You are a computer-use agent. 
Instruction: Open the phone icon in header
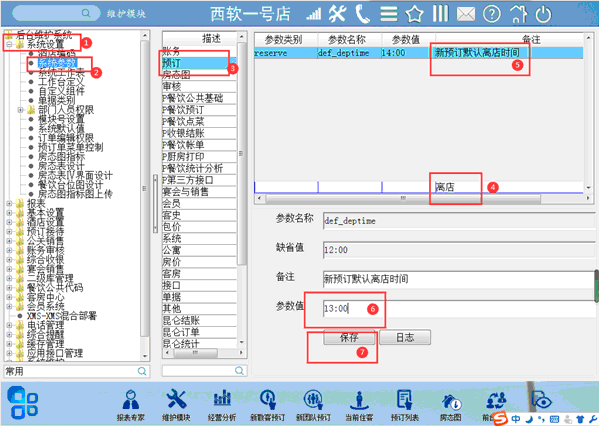[362, 15]
